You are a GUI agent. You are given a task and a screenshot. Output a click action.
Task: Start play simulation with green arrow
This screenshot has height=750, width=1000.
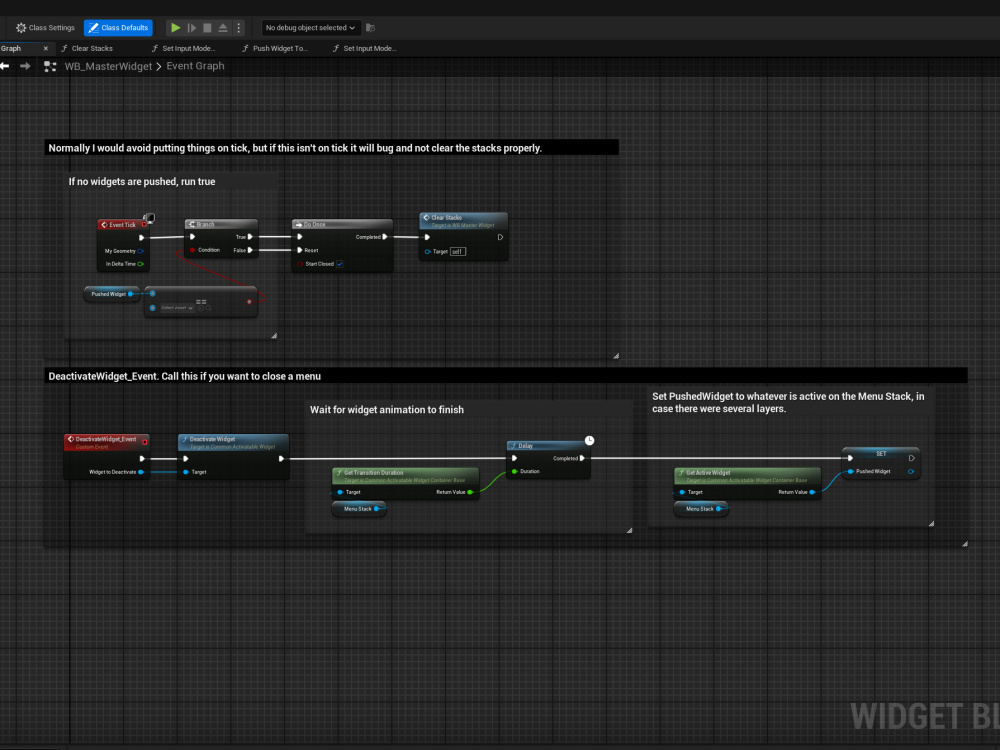point(175,27)
